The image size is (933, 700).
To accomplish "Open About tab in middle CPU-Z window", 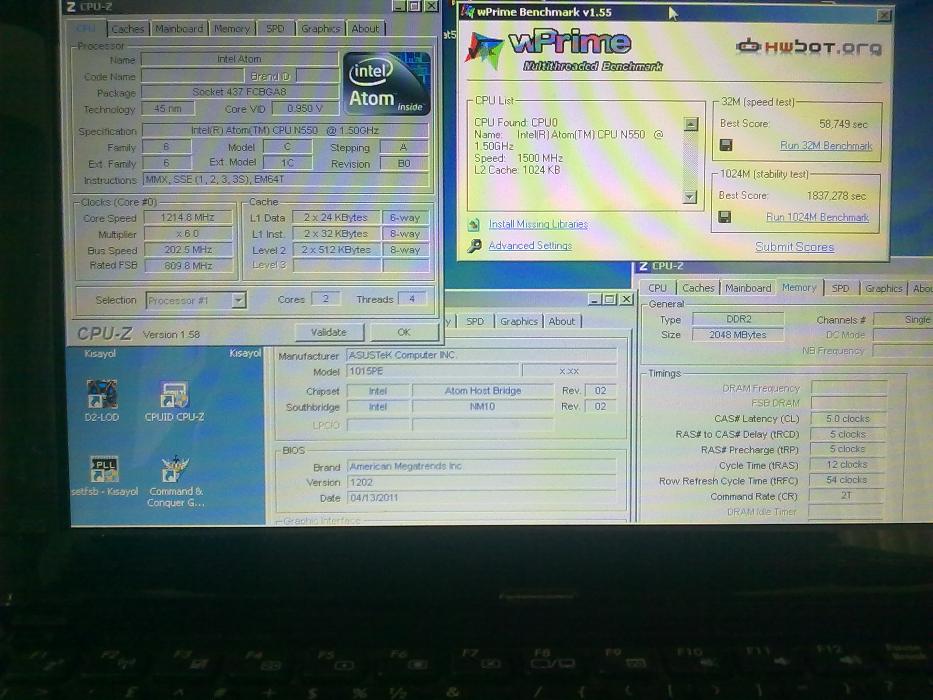I will [562, 321].
